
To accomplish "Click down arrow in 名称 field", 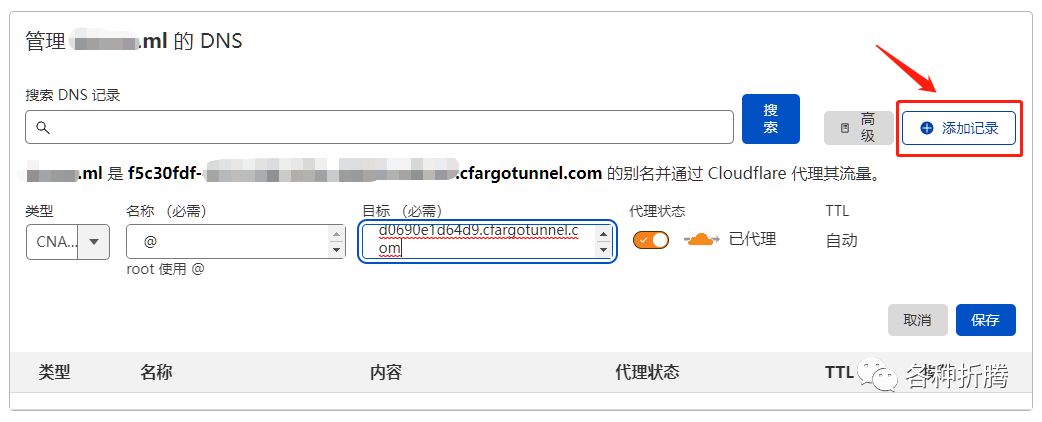I will tap(337, 250).
